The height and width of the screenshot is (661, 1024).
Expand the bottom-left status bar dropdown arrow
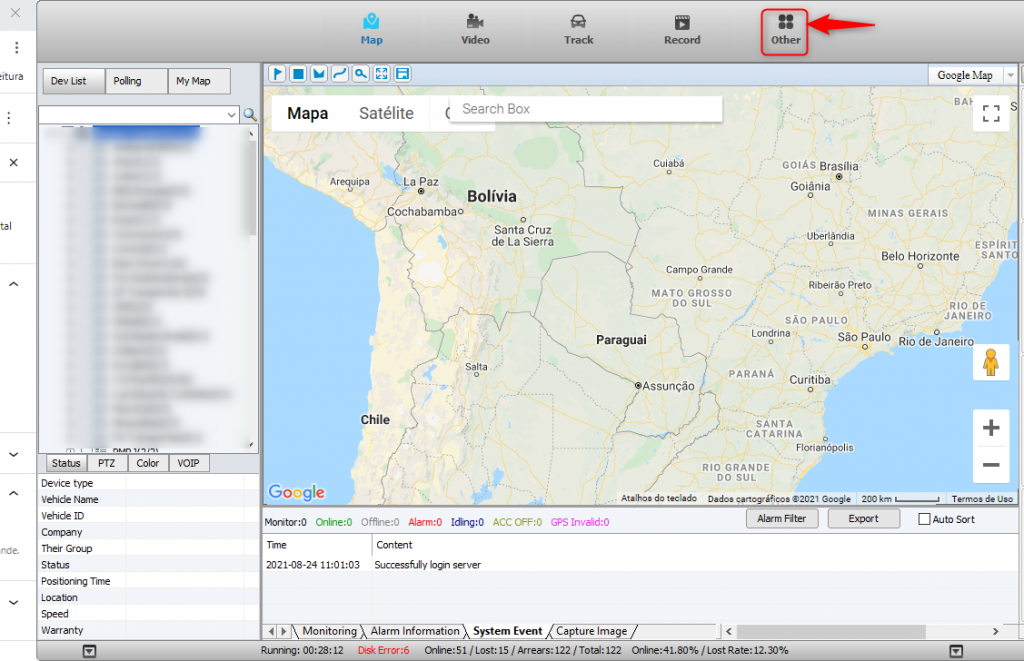pos(89,651)
